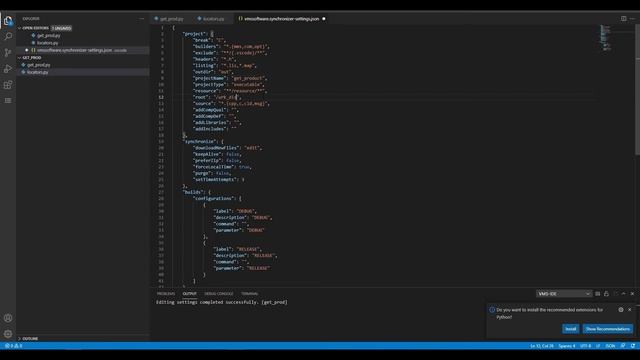
Task: Maximize the panel with the up chevron
Action: click(x=623, y=294)
